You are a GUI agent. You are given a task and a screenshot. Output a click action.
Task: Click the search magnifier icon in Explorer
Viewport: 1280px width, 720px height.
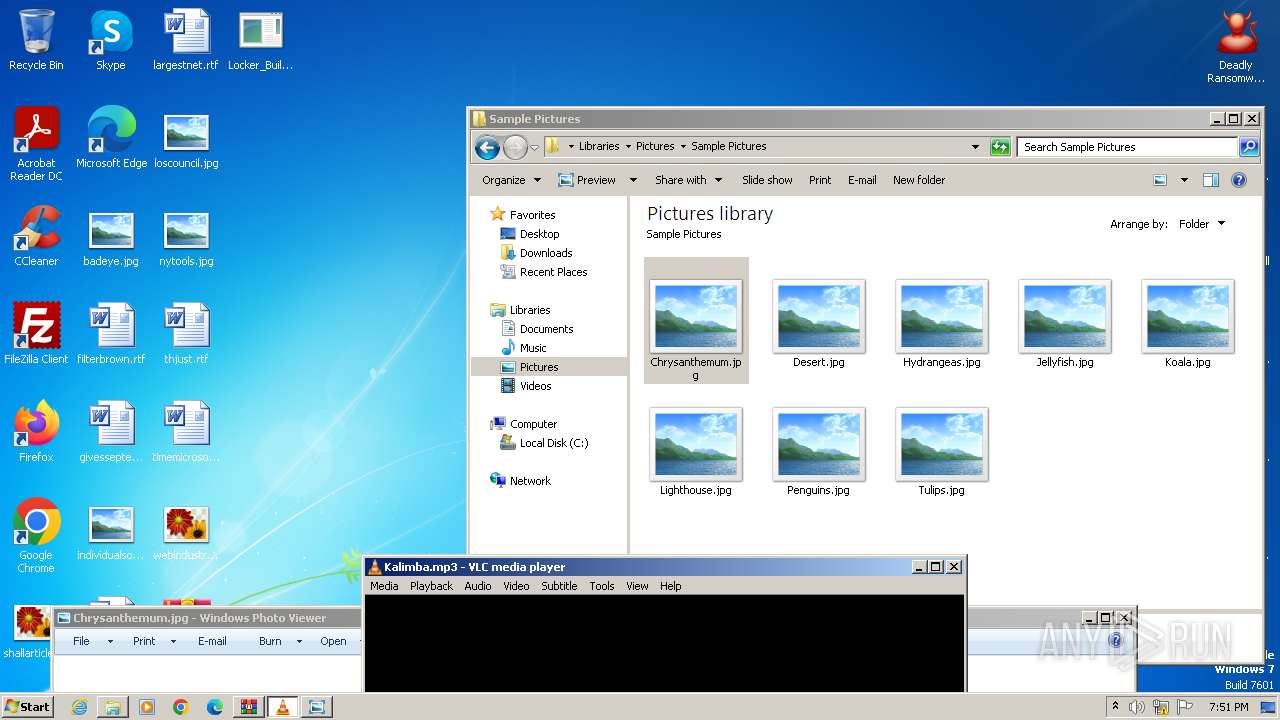click(x=1249, y=147)
